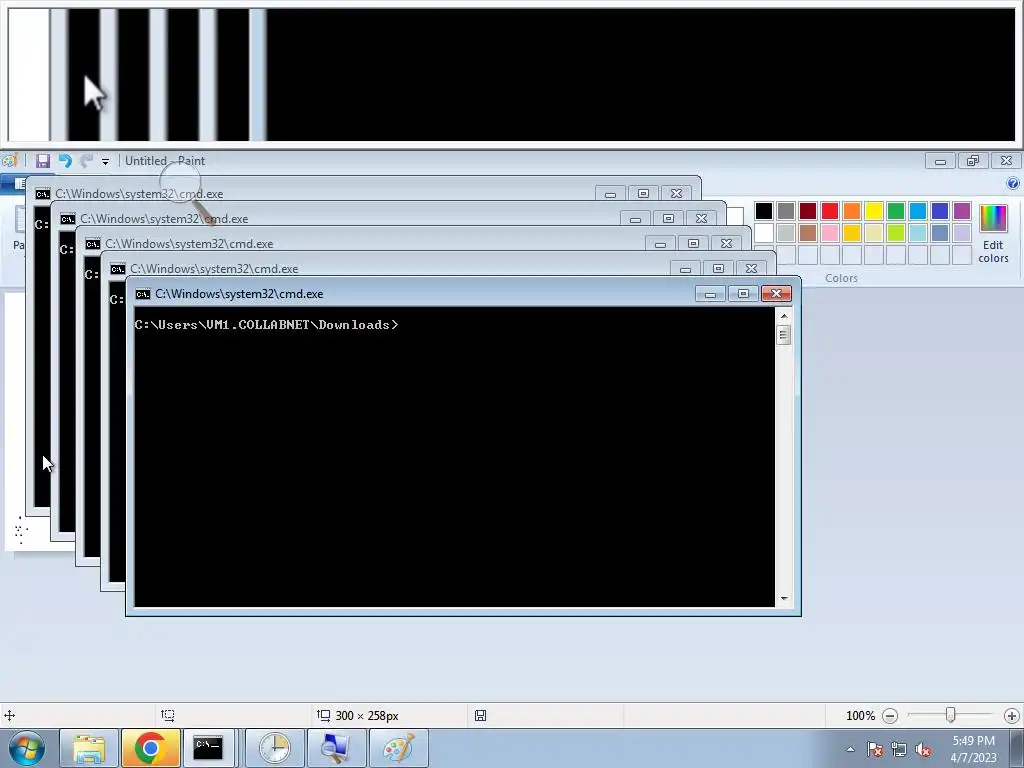Pick the turquoise color swatch

click(918, 211)
